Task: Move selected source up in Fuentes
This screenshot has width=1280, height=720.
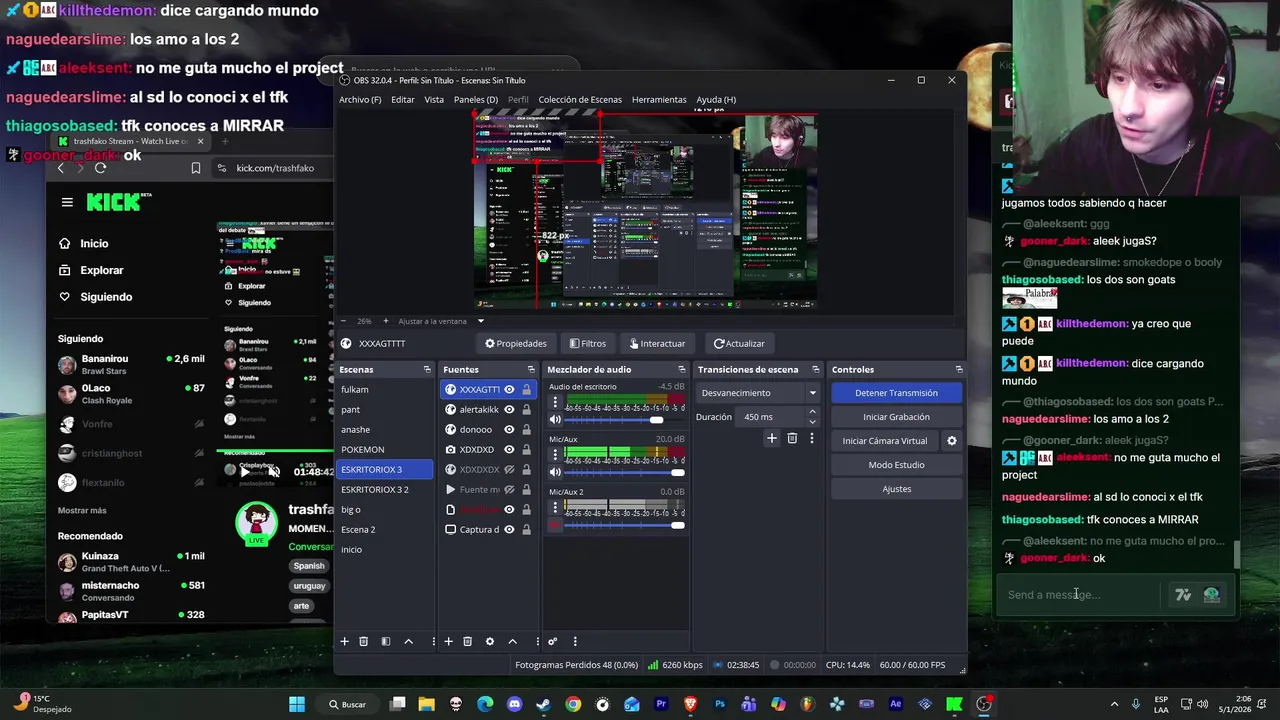Action: (x=512, y=641)
